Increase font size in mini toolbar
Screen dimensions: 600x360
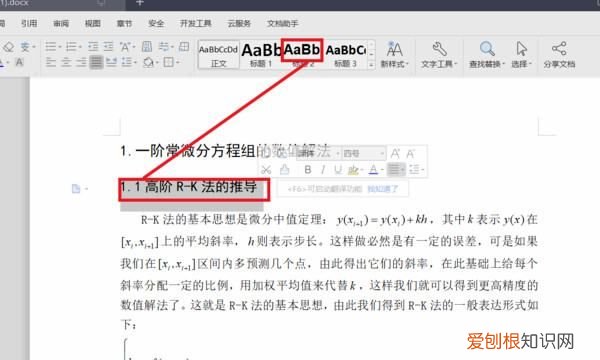pyautogui.click(x=395, y=153)
